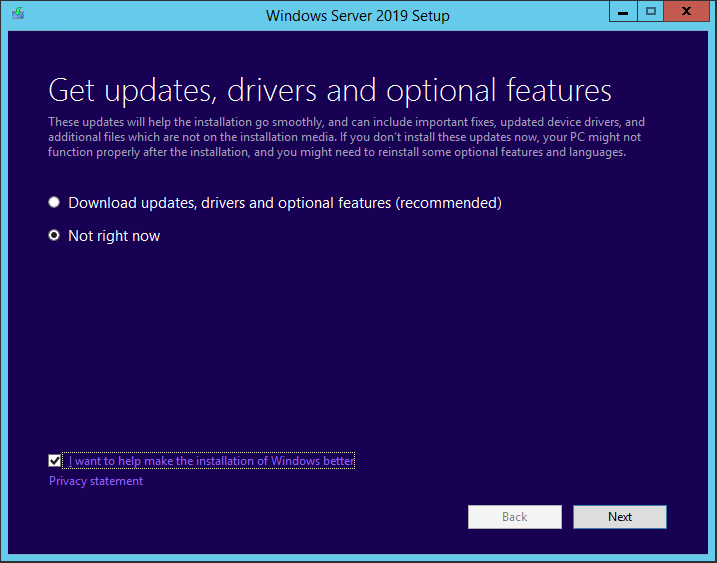Image resolution: width=717 pixels, height=563 pixels.
Task: Click the 'Not right now' label text
Action: click(114, 236)
